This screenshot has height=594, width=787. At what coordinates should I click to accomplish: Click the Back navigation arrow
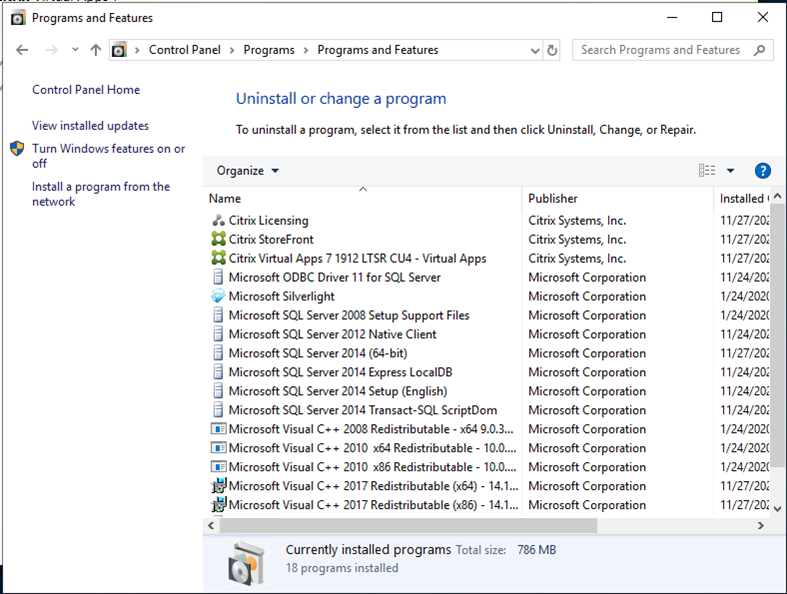(x=23, y=50)
